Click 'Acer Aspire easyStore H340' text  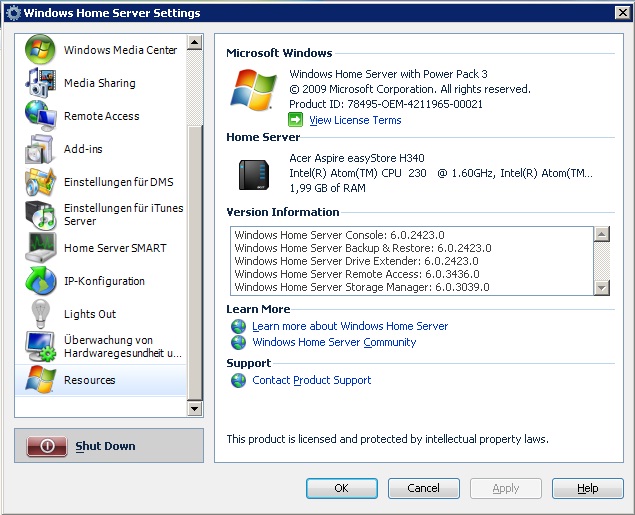[357, 158]
